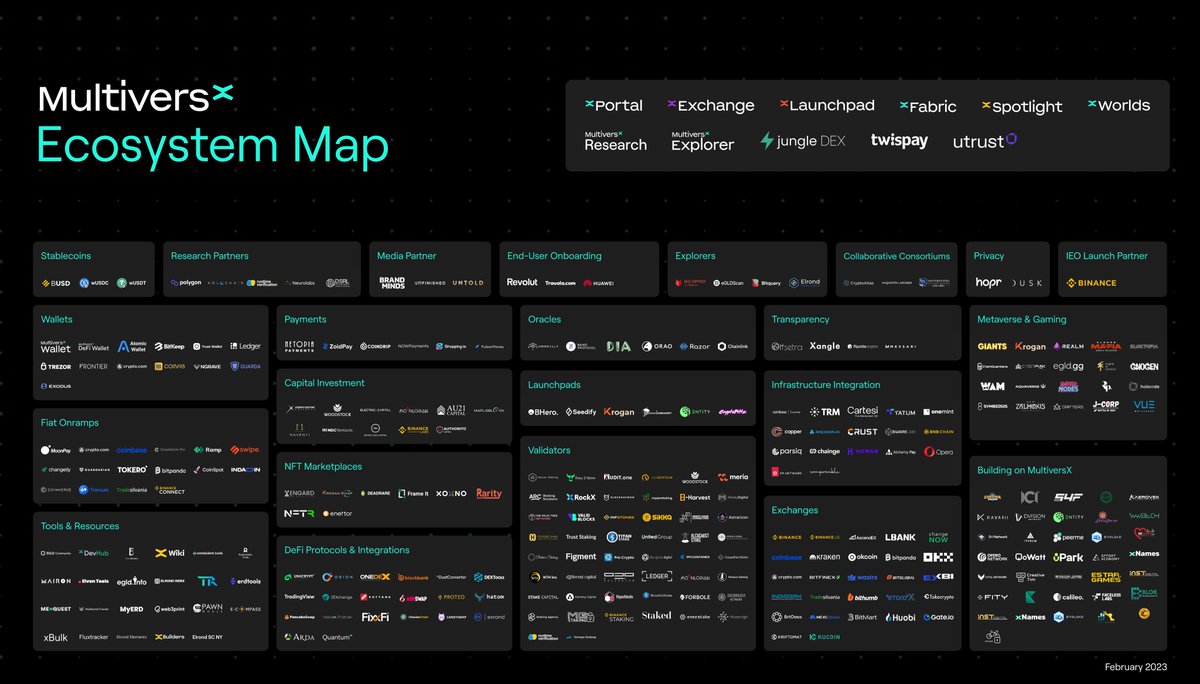Click the Trezor logo in Wallets

(x=56, y=367)
